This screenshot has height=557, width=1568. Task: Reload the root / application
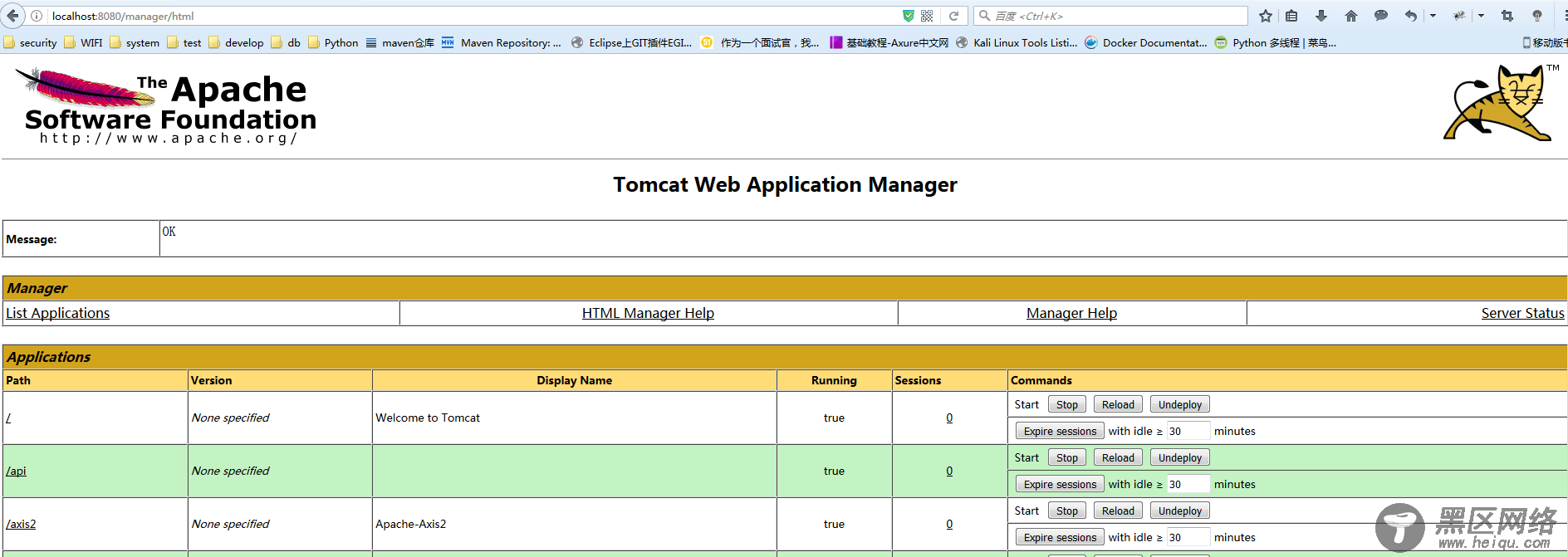pos(1118,404)
